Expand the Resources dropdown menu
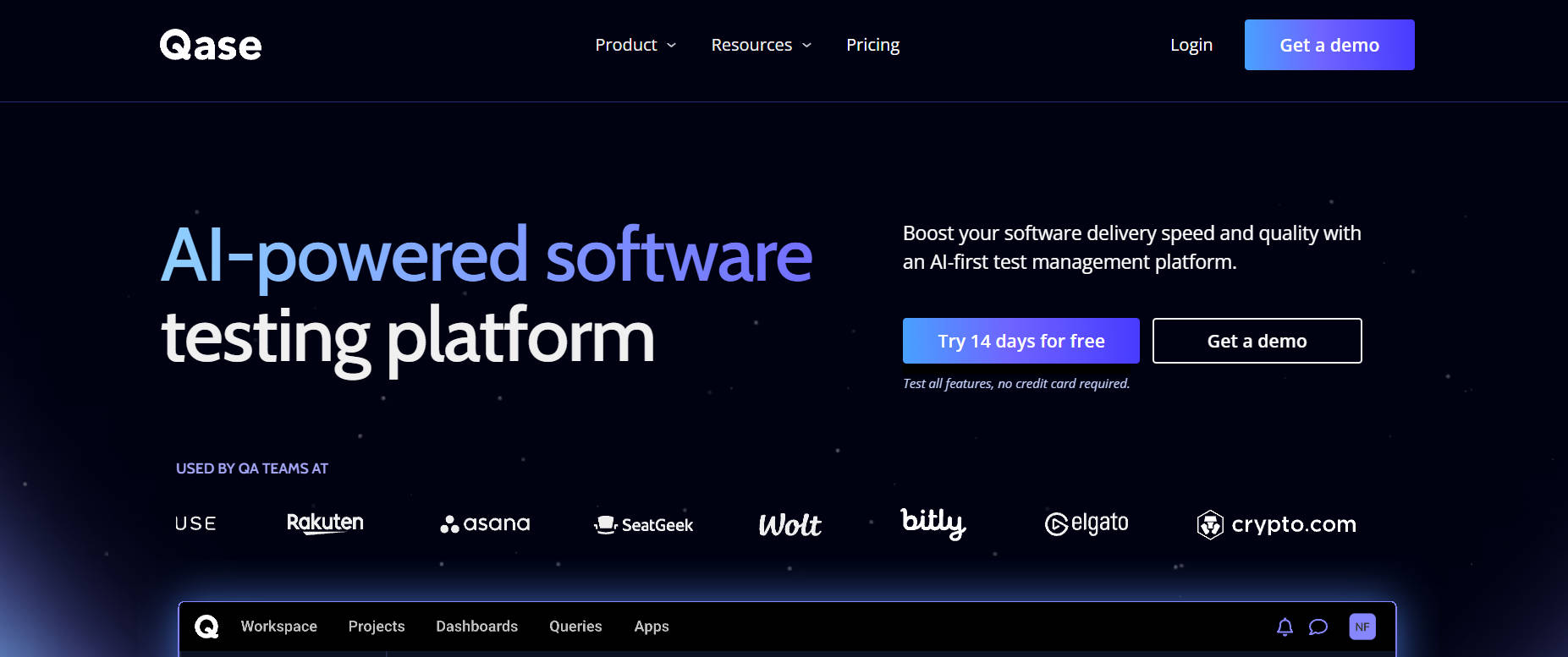Image resolution: width=1568 pixels, height=657 pixels. (761, 45)
